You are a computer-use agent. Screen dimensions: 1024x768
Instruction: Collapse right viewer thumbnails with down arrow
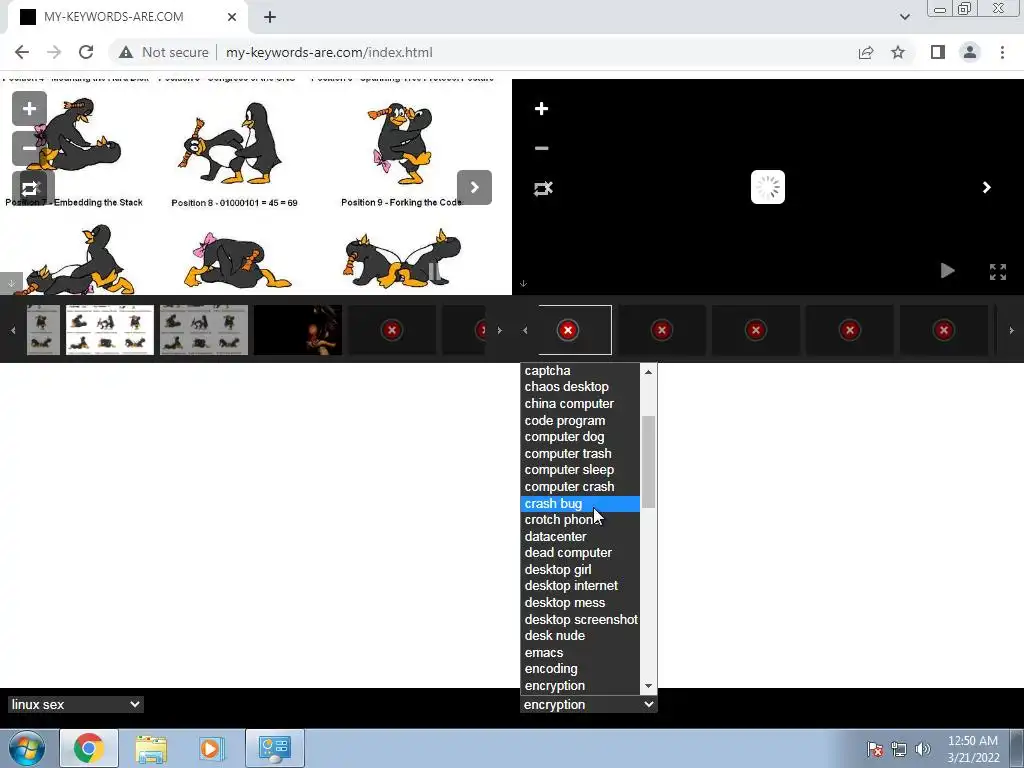click(x=523, y=283)
